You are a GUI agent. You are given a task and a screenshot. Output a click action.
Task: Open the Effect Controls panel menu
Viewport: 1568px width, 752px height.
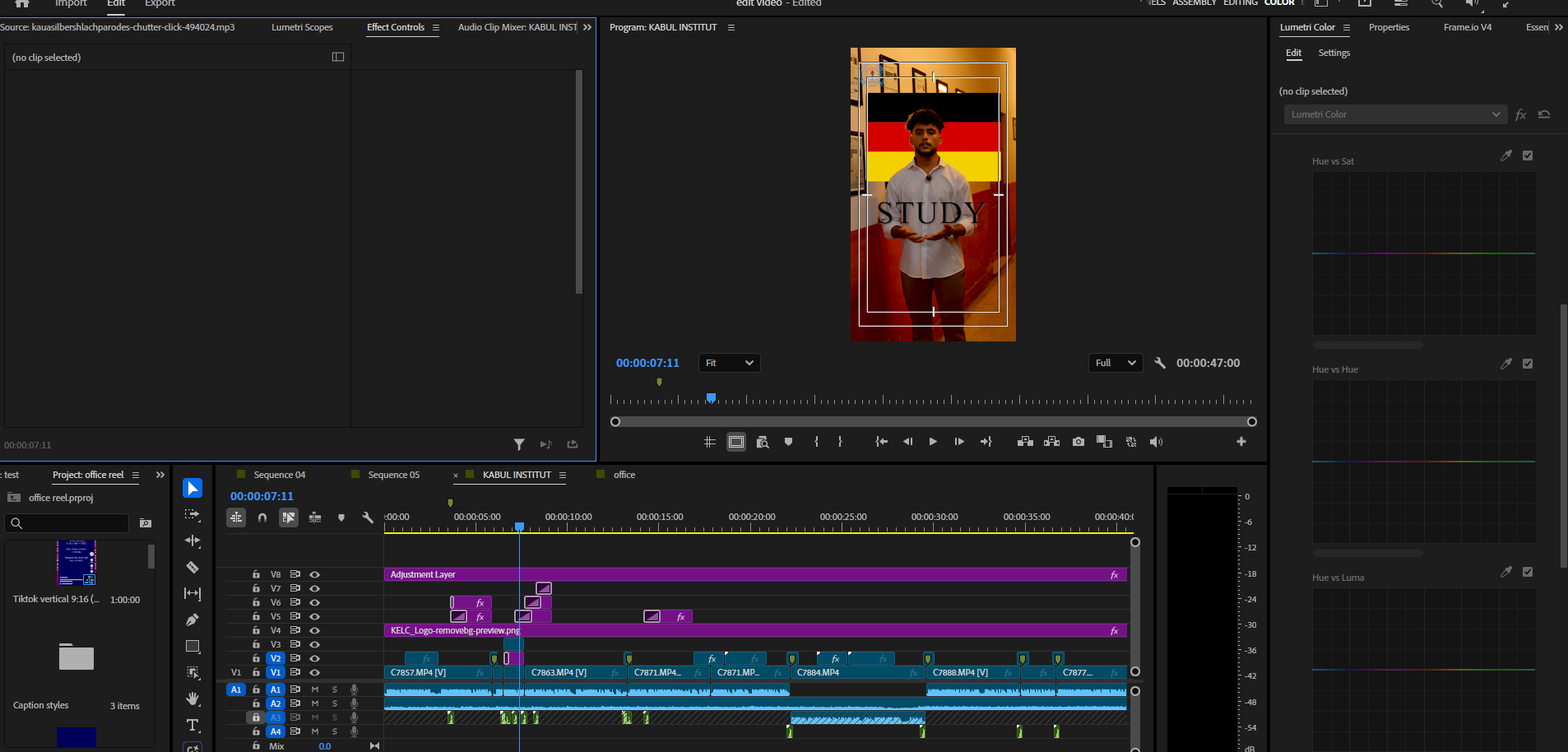436,27
